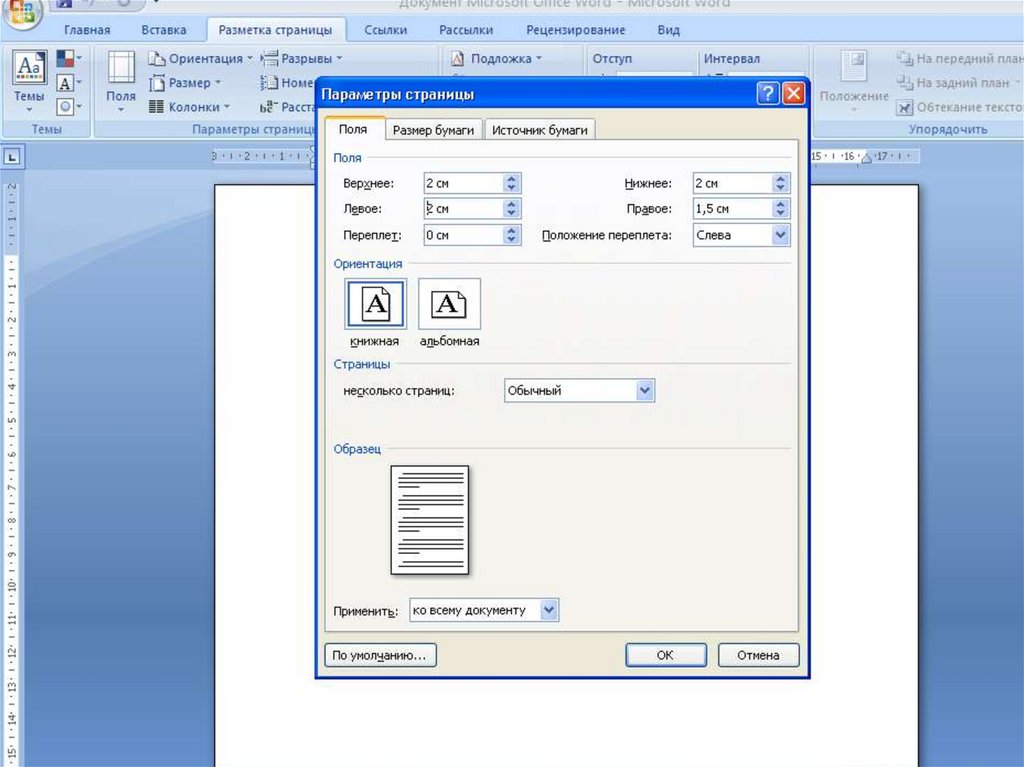
Task: Expand the gutter position (Слева) dropdown
Action: [x=780, y=236]
